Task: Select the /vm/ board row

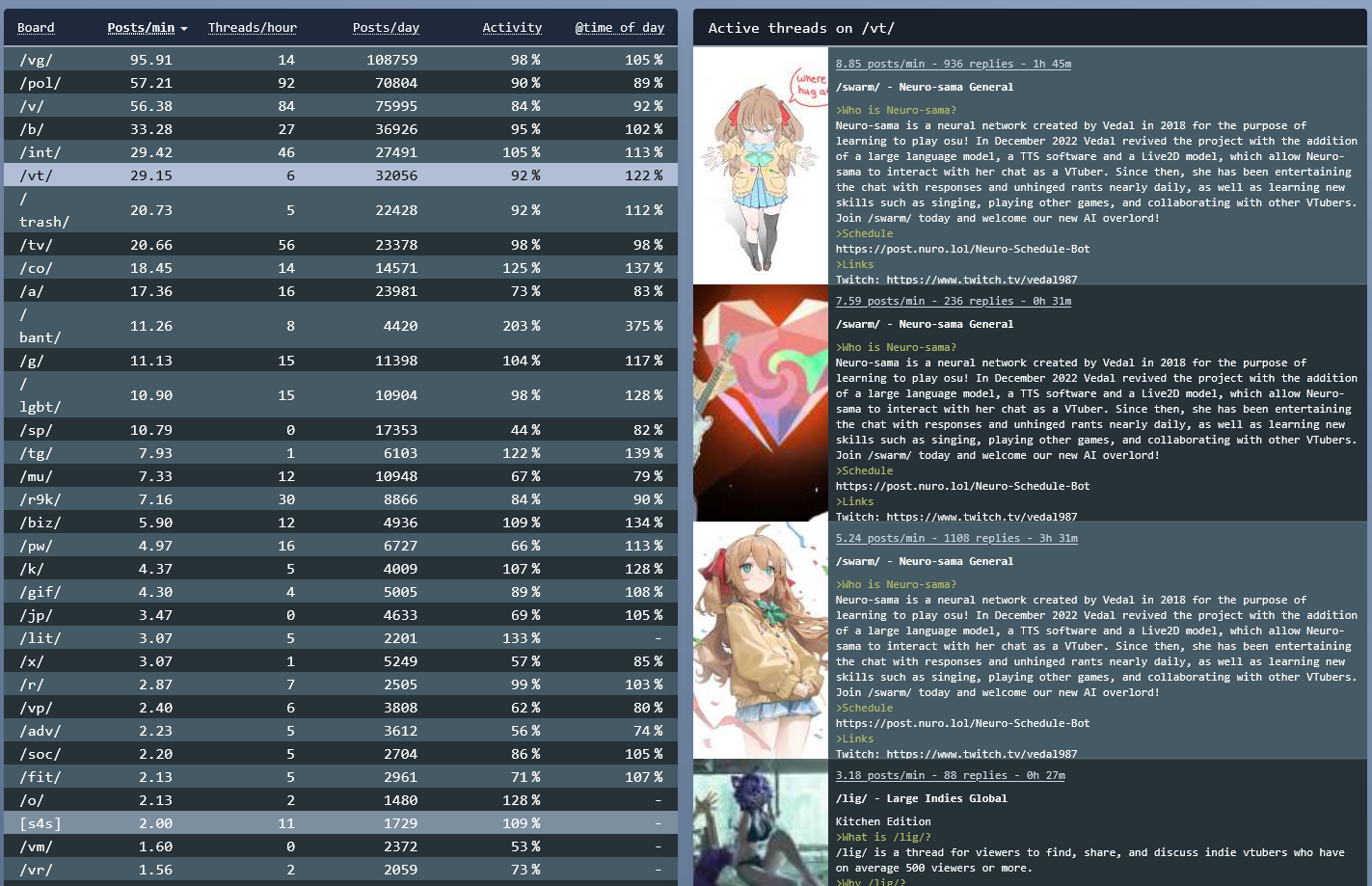Action: pos(341,846)
